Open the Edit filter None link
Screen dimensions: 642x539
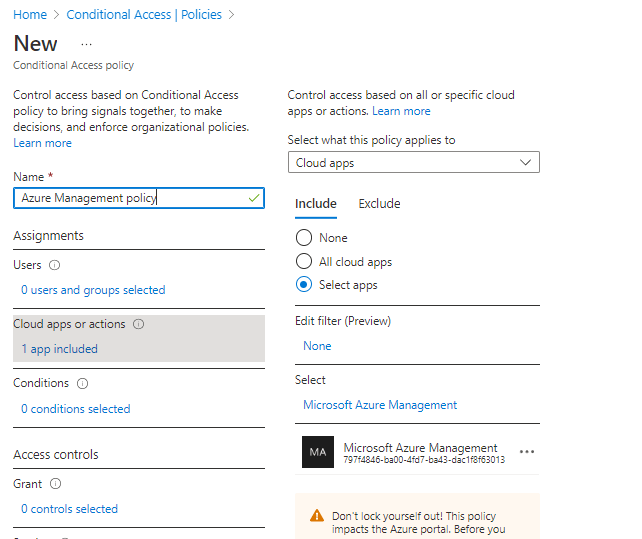pos(317,346)
